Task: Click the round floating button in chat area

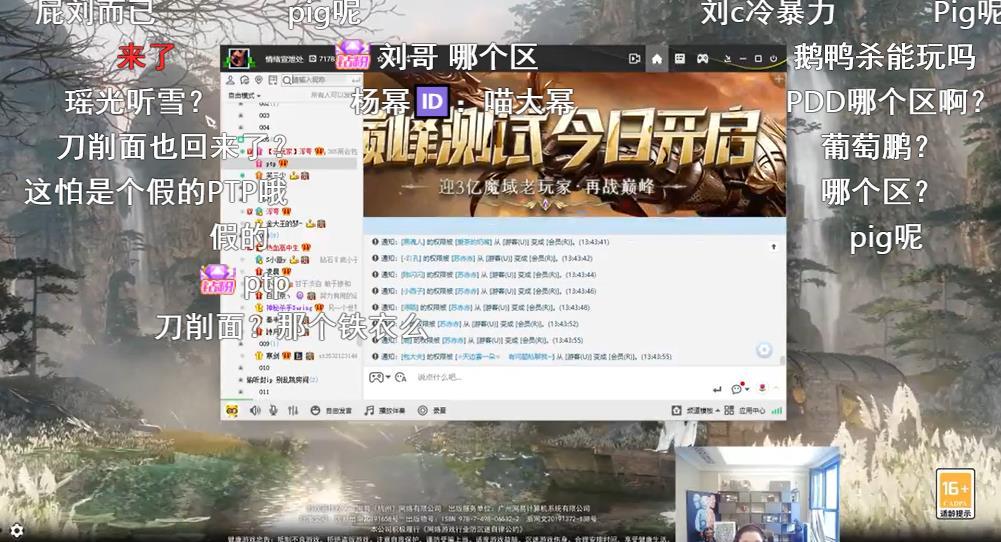Action: click(x=764, y=350)
